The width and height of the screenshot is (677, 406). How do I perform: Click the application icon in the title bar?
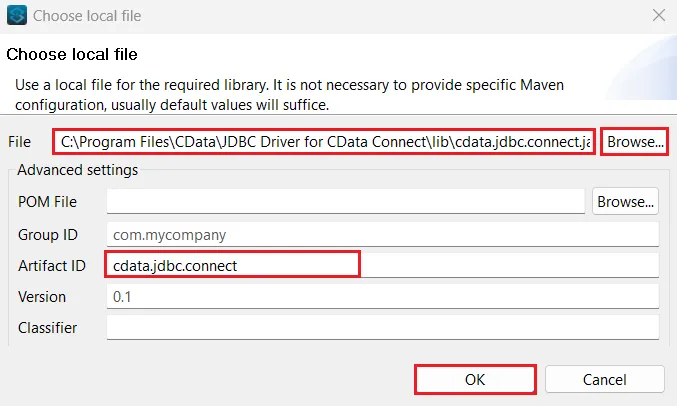16,16
